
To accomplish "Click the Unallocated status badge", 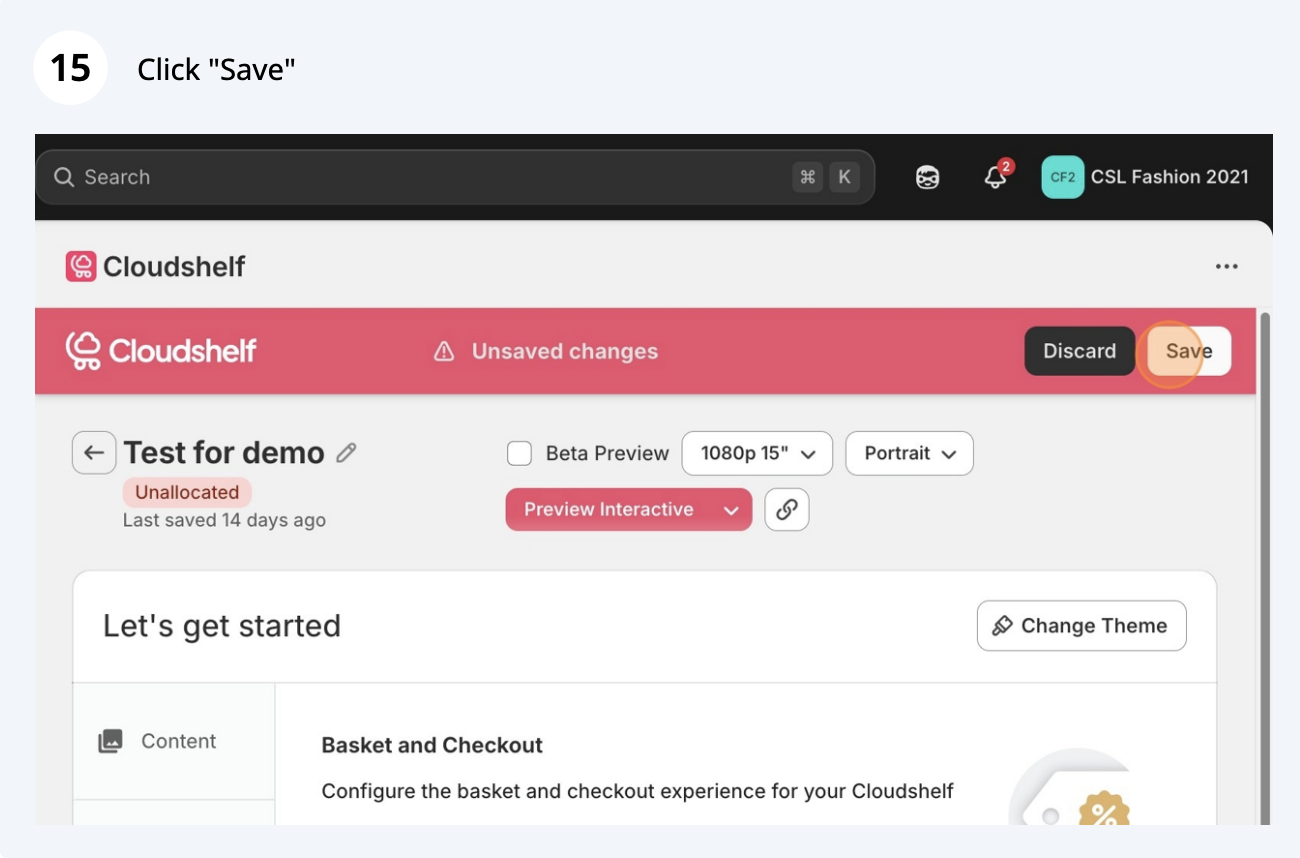I will 187,492.
